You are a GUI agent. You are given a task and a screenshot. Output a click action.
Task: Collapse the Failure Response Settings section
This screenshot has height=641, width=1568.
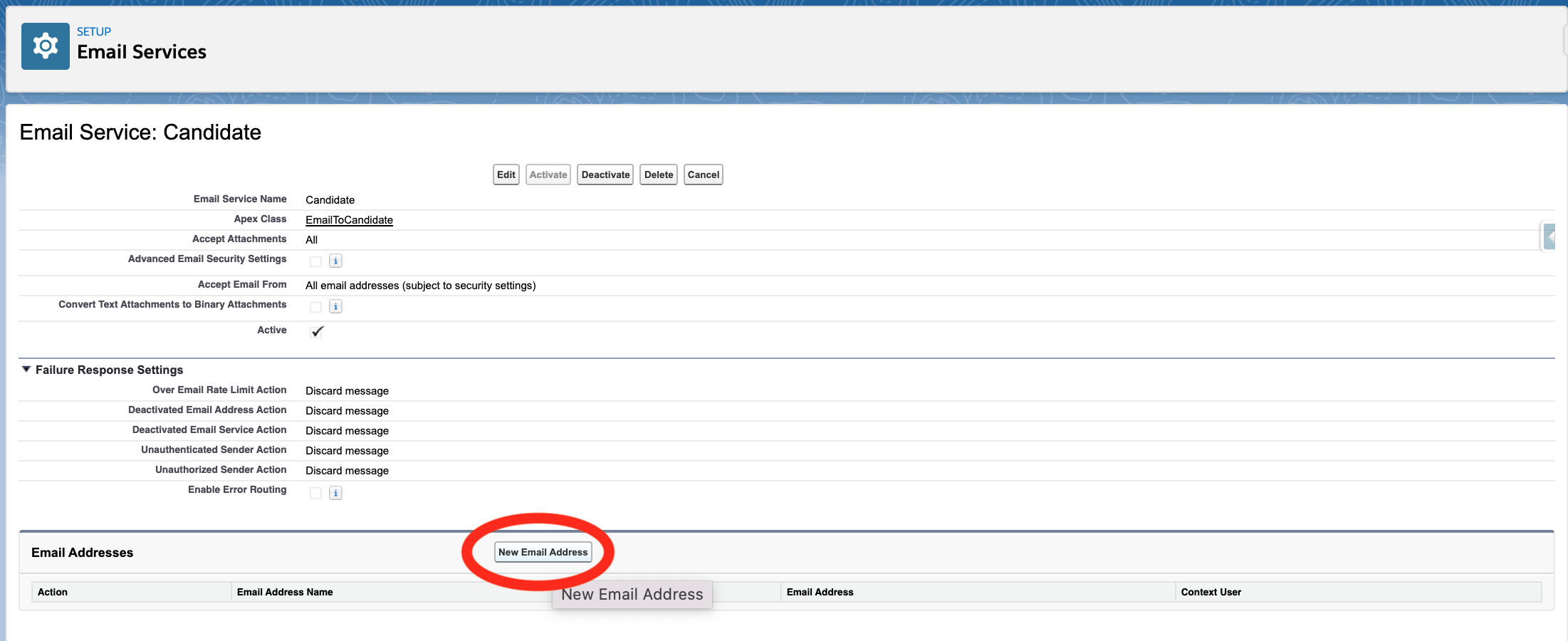pyautogui.click(x=26, y=370)
